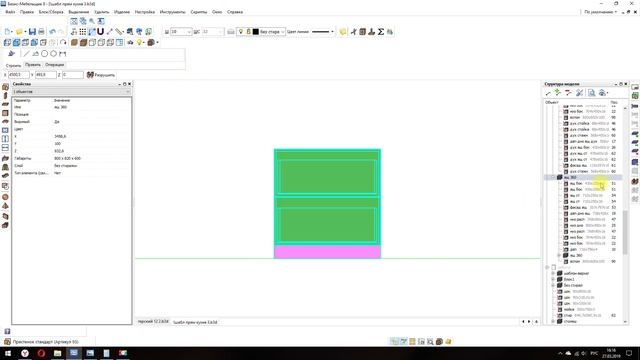Image resolution: width=640 pixels, height=360 pixels.
Task: Click the Y coordinate input field
Action: 45,75
